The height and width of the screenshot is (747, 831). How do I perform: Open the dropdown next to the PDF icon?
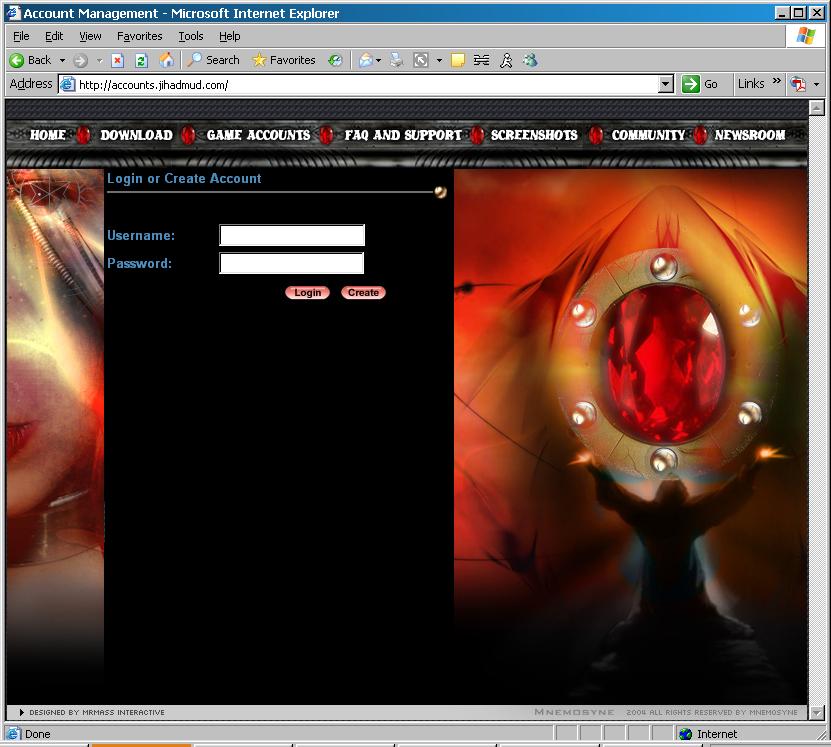click(x=817, y=84)
